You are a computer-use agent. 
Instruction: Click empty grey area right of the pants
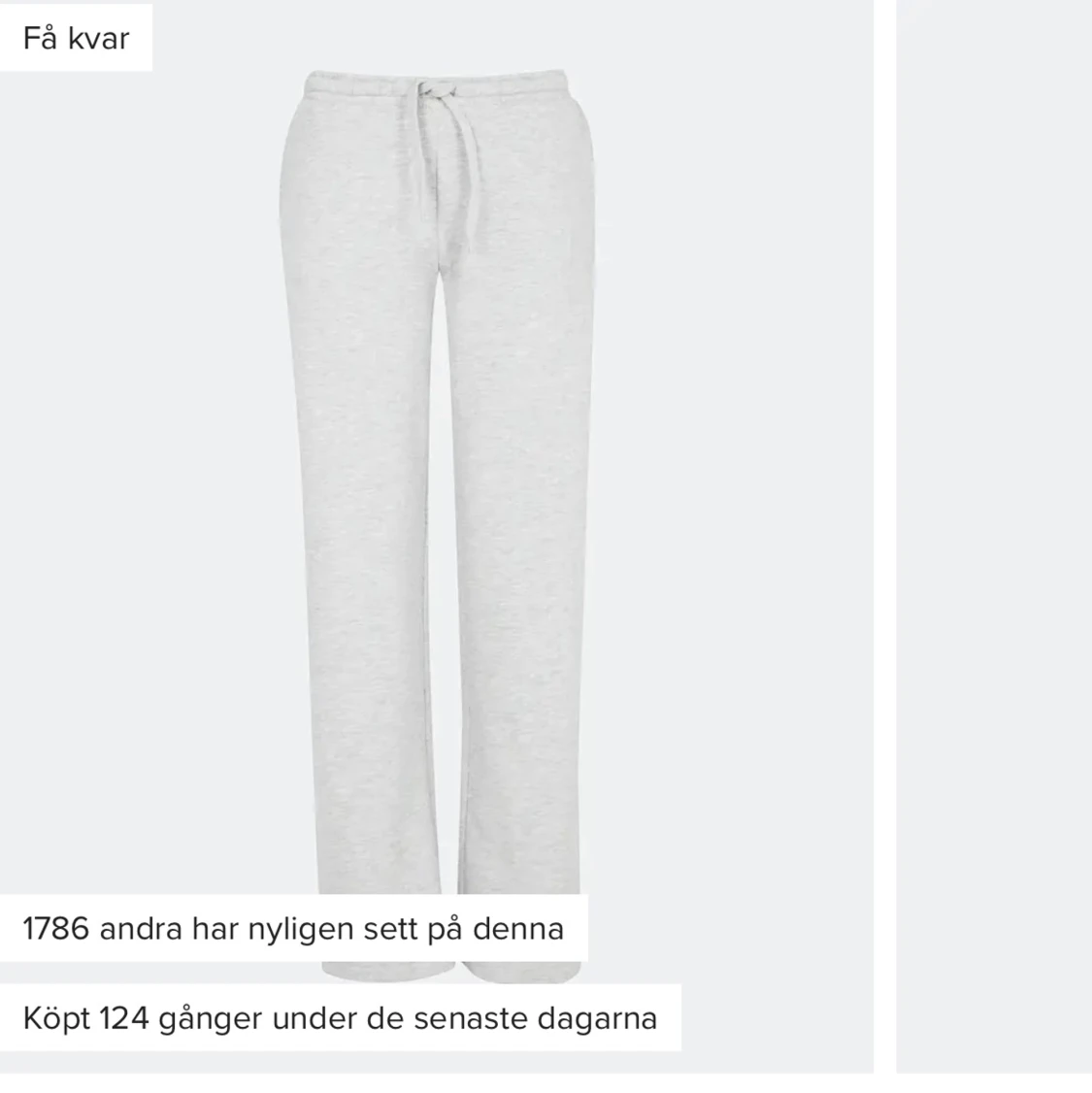click(732, 488)
